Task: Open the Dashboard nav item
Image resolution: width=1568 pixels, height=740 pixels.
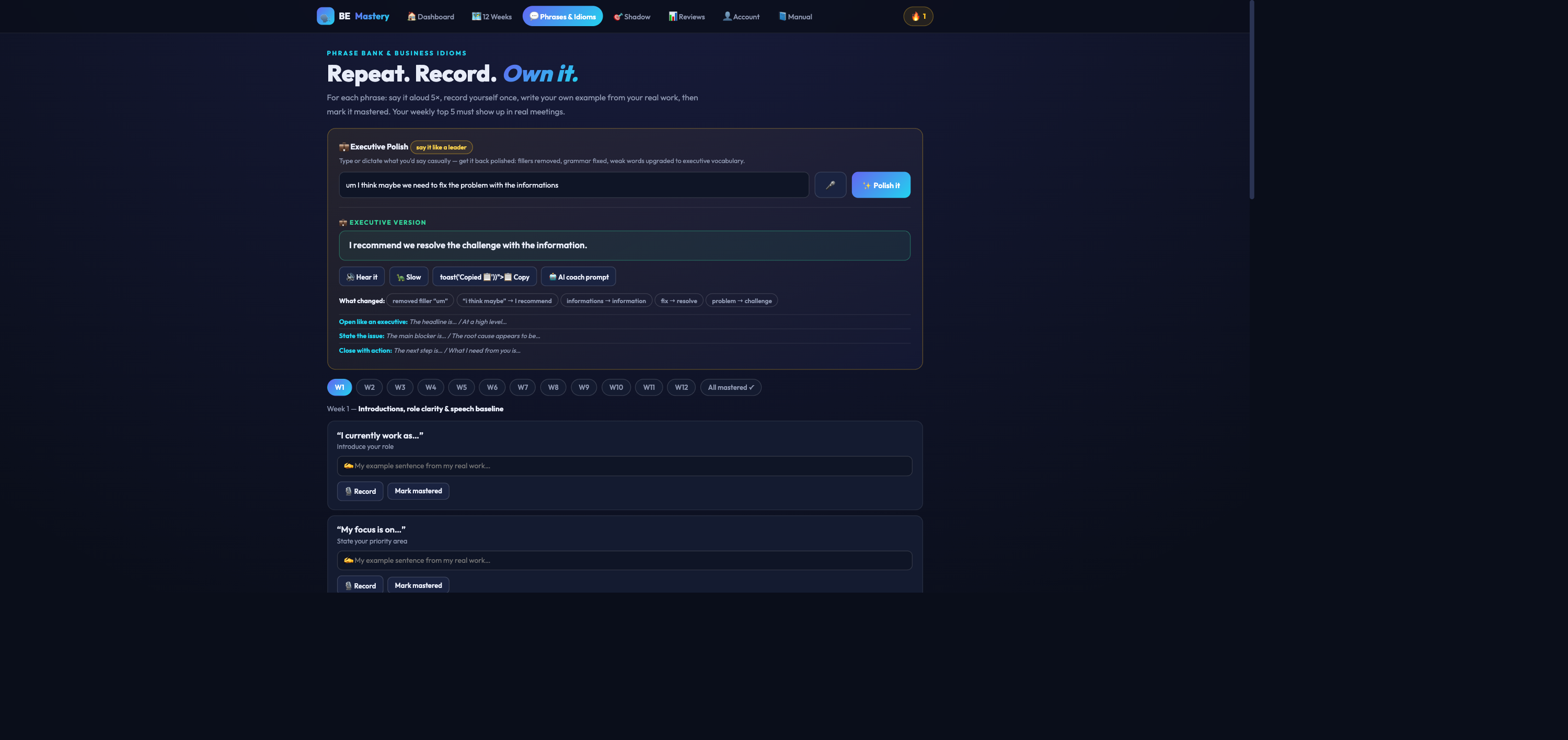Action: click(431, 16)
